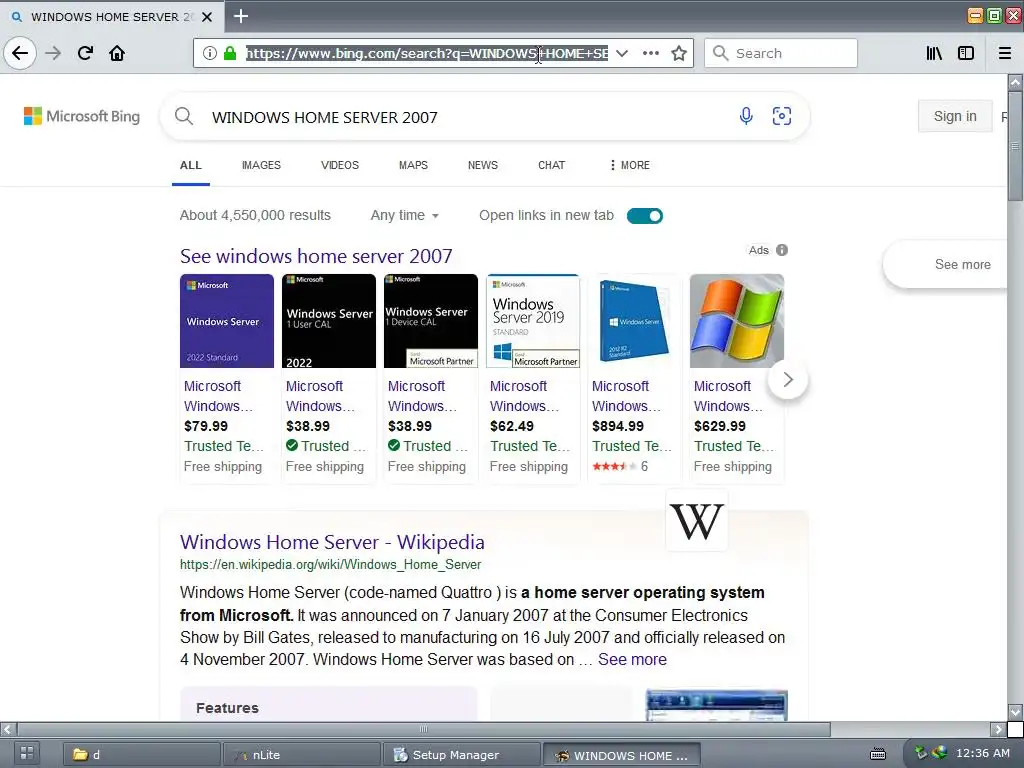This screenshot has height=768, width=1024.
Task: Click the Wikipedia W logo icon
Action: (697, 521)
